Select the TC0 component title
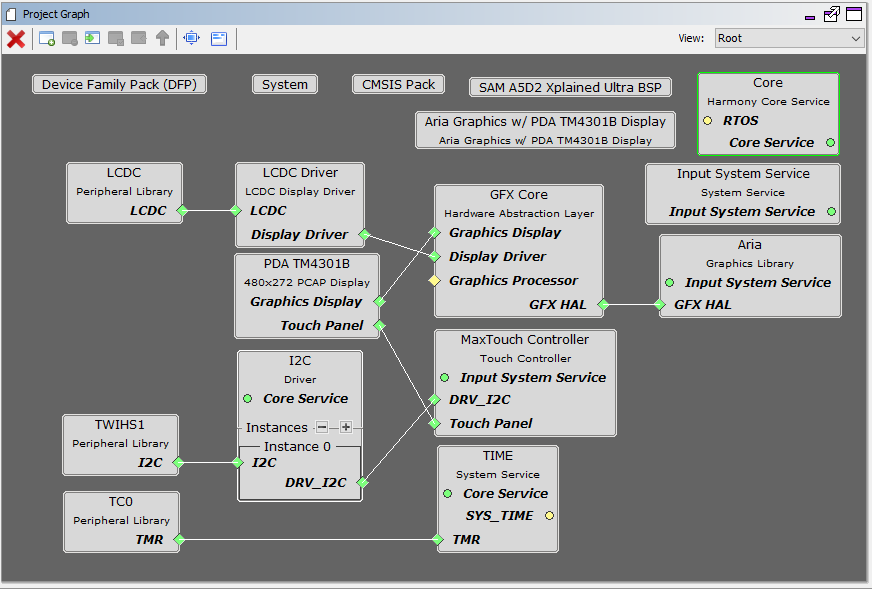 (x=121, y=502)
